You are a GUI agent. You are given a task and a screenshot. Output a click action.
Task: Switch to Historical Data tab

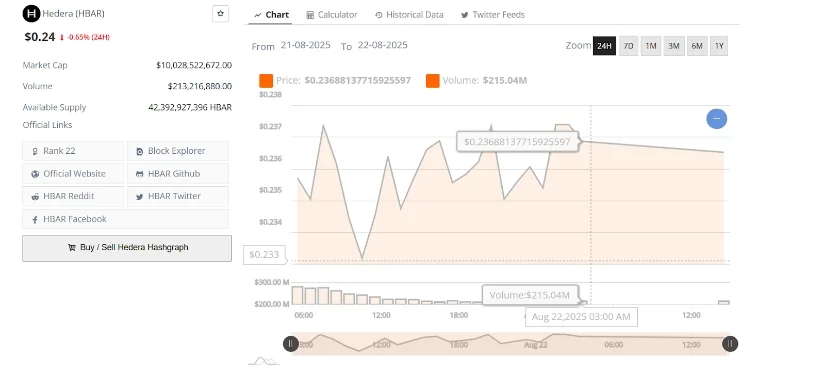[x=409, y=15]
